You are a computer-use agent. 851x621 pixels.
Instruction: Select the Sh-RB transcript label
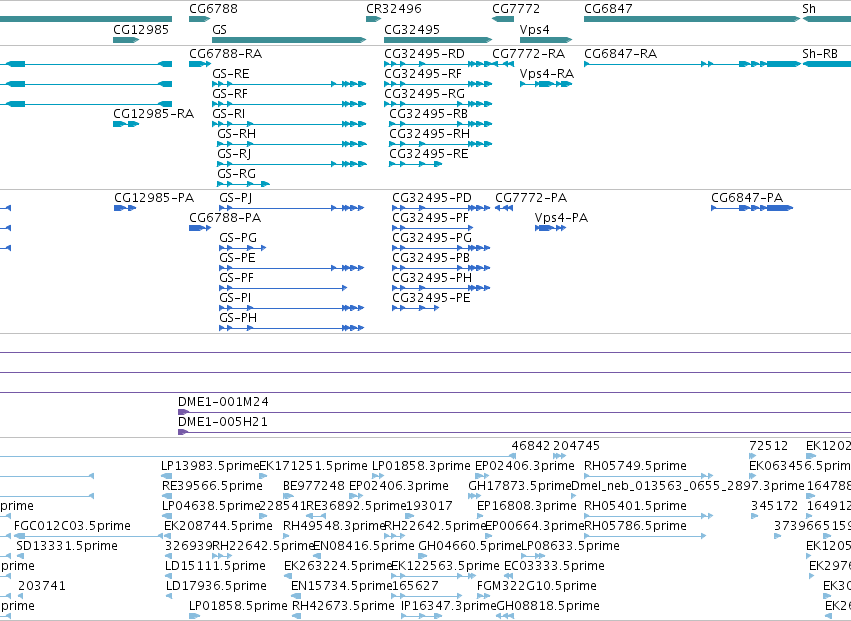820,54
